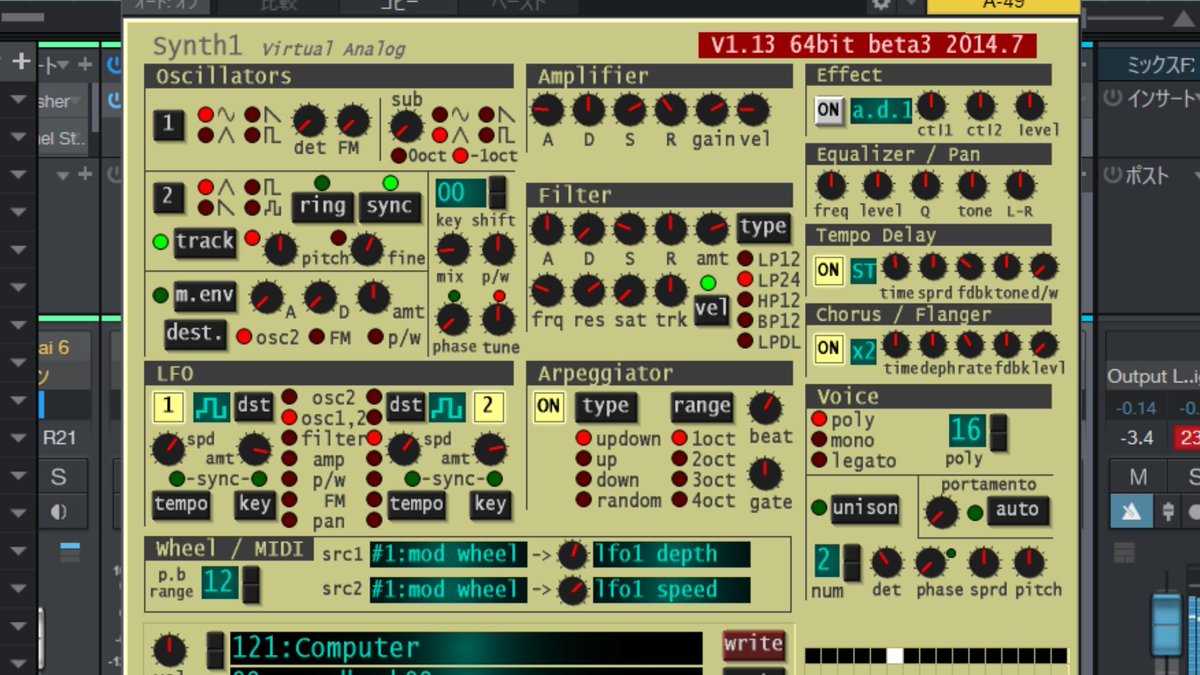Toggle the oscillator sync button
The width and height of the screenshot is (1200, 675).
(389, 207)
